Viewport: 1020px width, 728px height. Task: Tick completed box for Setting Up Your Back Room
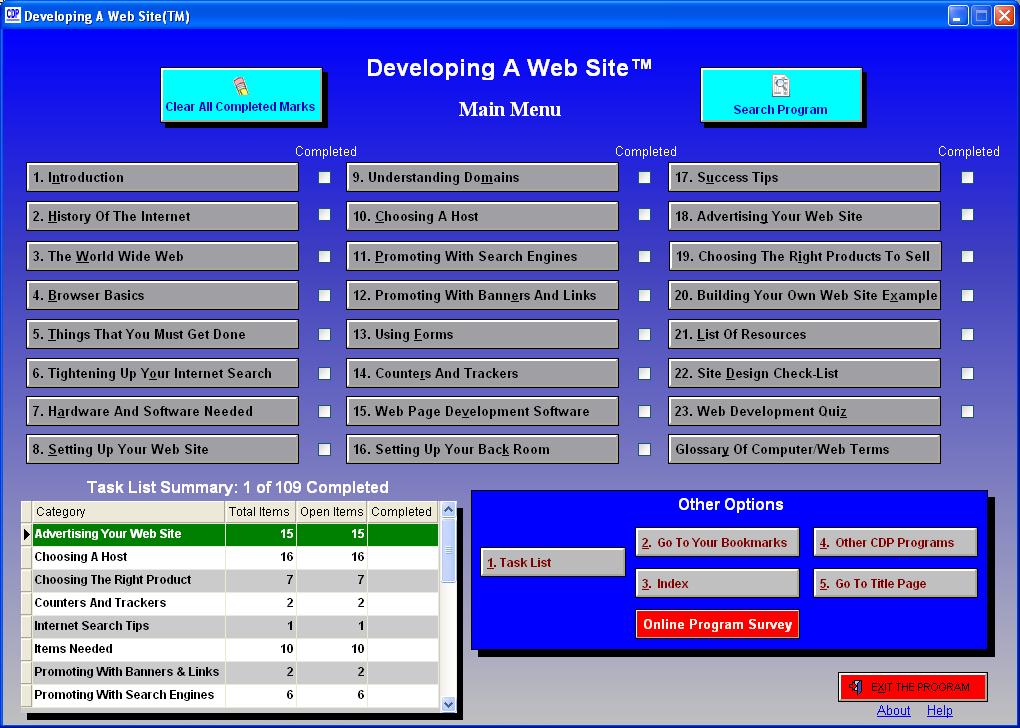point(644,450)
